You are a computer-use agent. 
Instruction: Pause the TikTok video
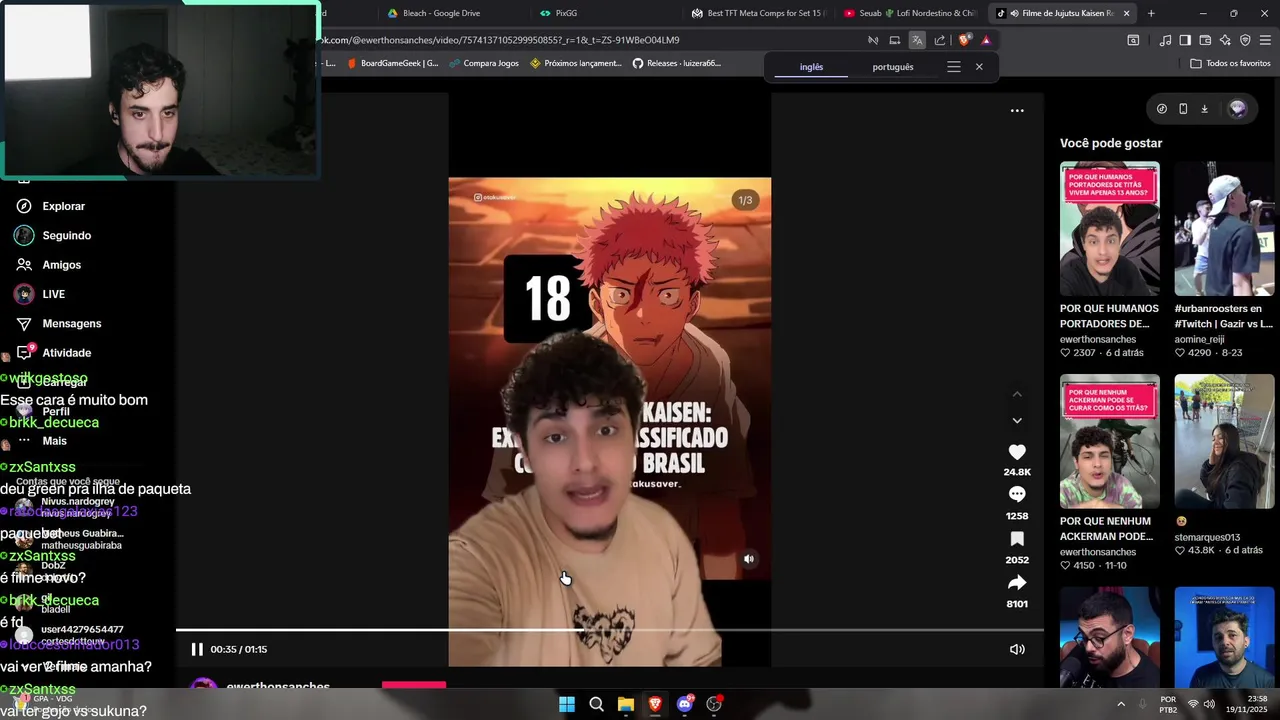coord(197,649)
